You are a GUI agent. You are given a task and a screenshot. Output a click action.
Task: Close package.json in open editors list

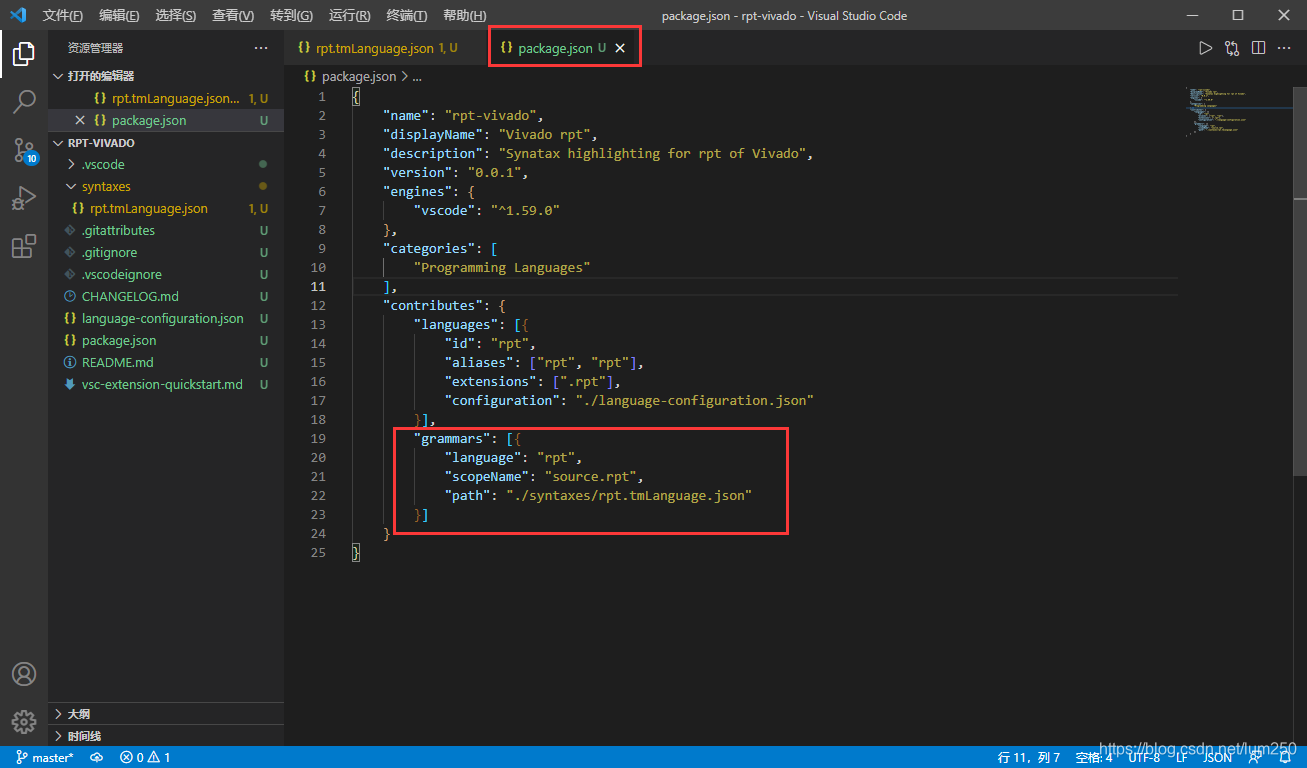coord(80,120)
